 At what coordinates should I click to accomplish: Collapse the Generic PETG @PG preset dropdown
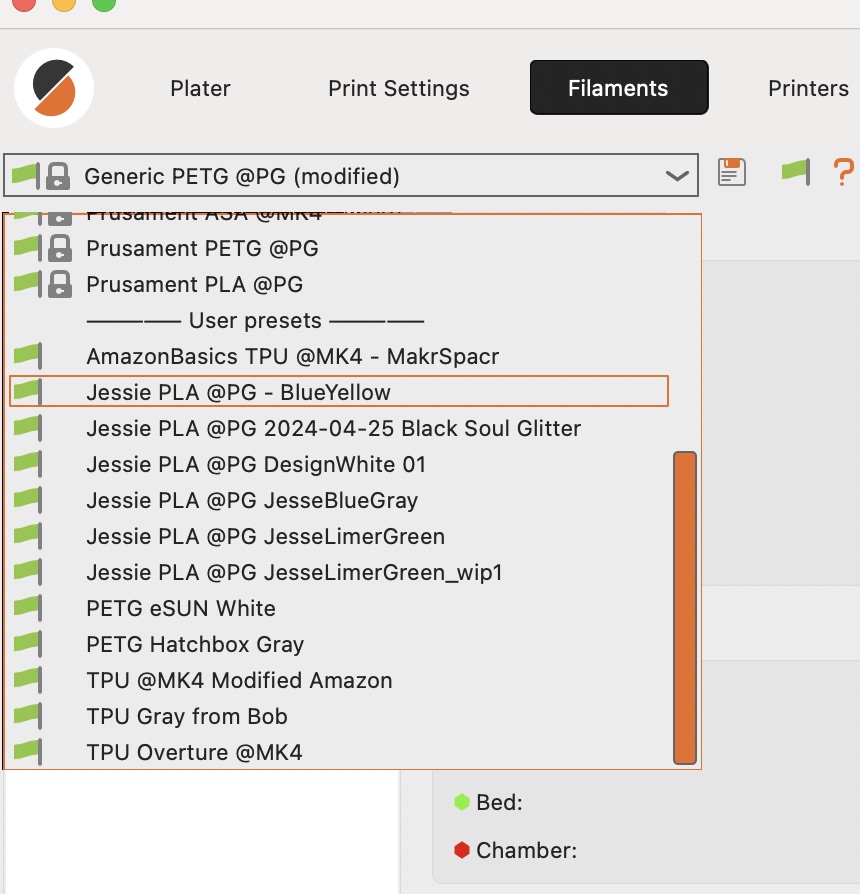677,176
